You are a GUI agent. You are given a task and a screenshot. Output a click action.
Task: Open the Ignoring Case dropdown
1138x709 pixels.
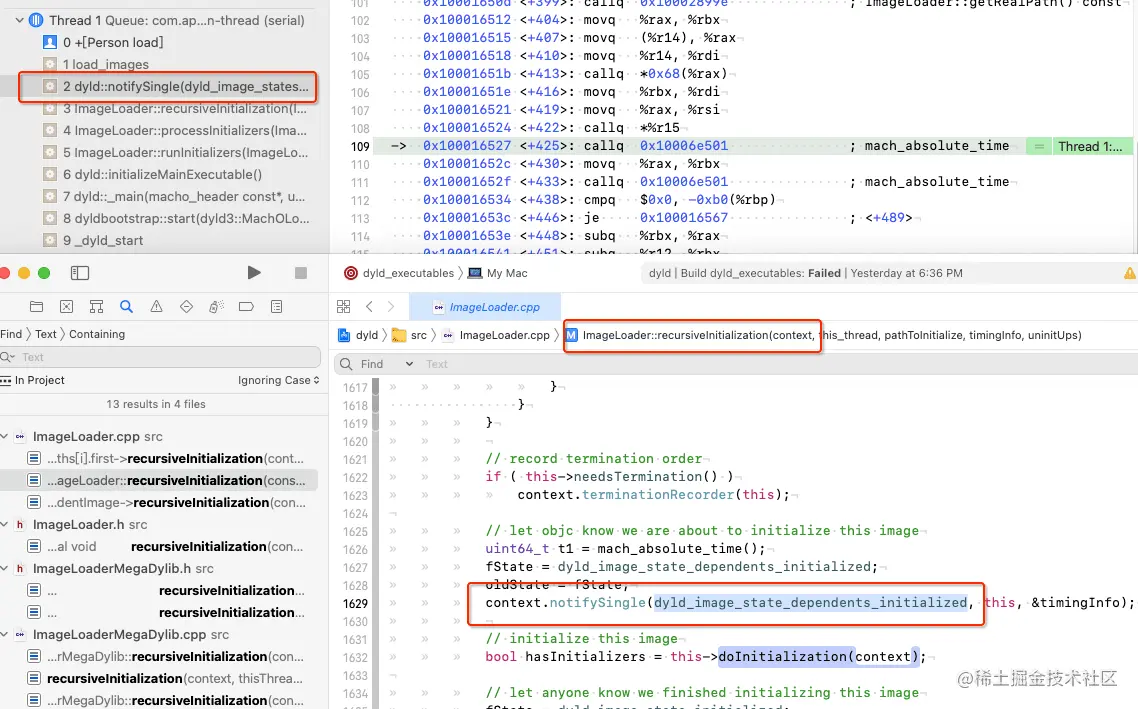[x=279, y=380]
